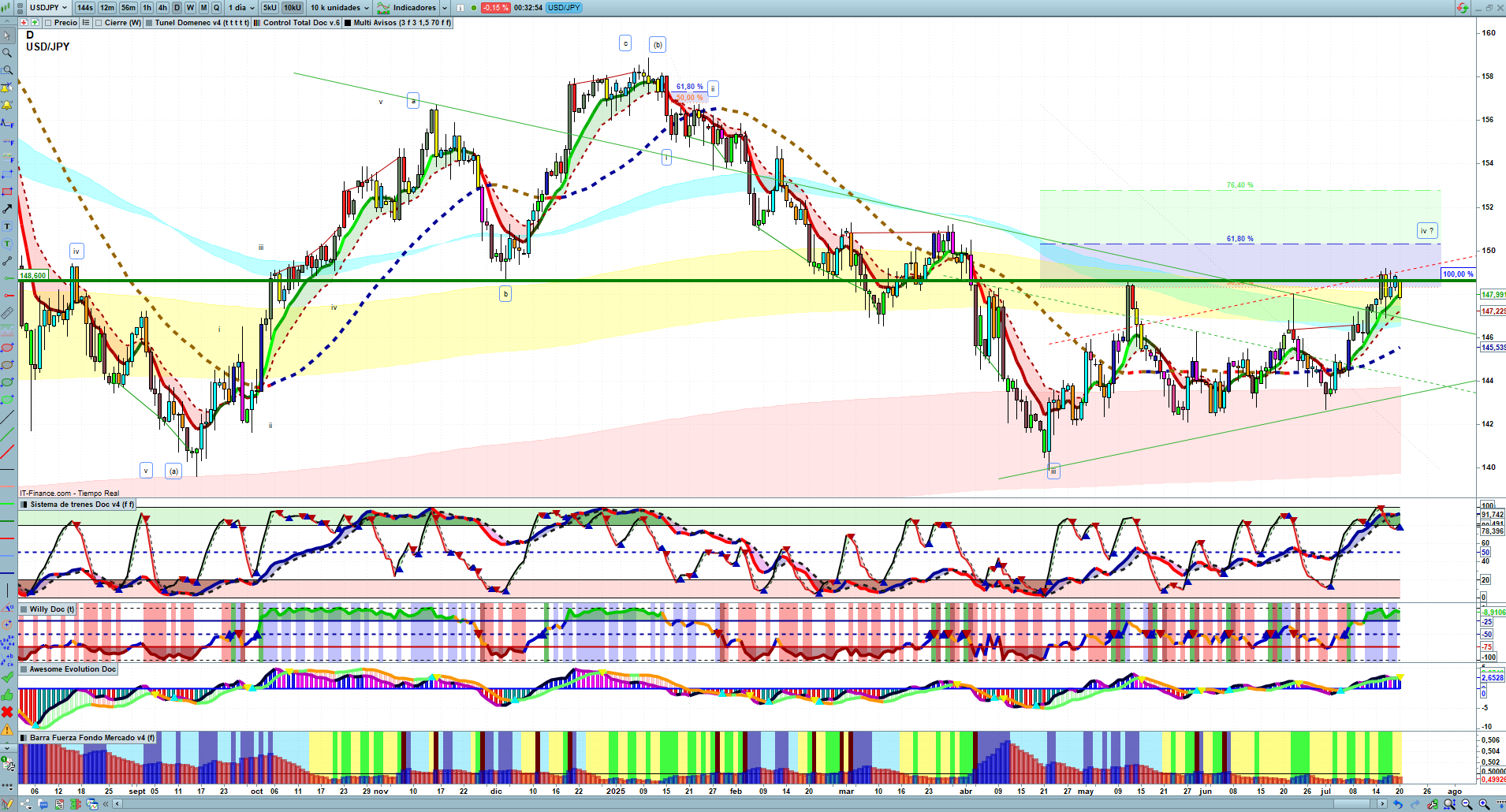The width and height of the screenshot is (1506, 812).
Task: Select the 1h timeframe
Action: coord(147,8)
